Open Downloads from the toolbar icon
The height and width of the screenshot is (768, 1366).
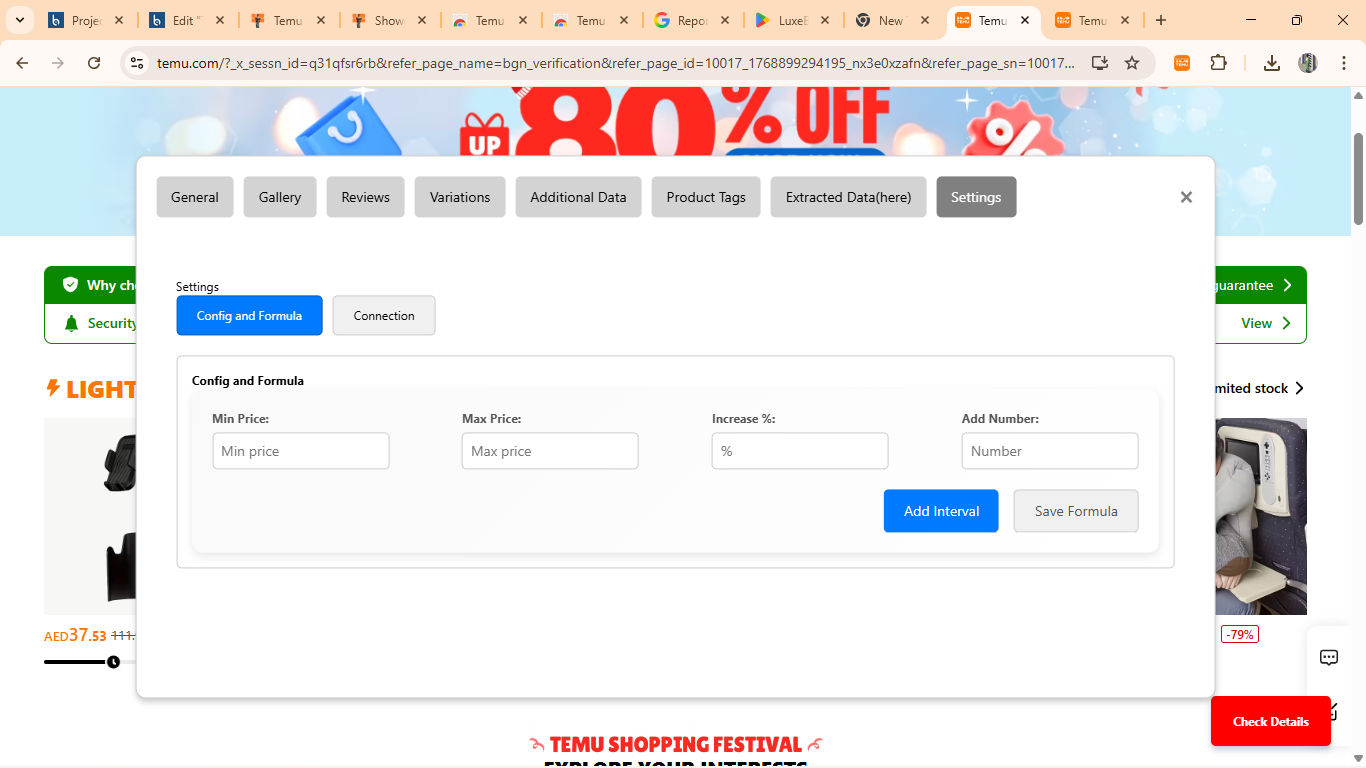[x=1271, y=62]
